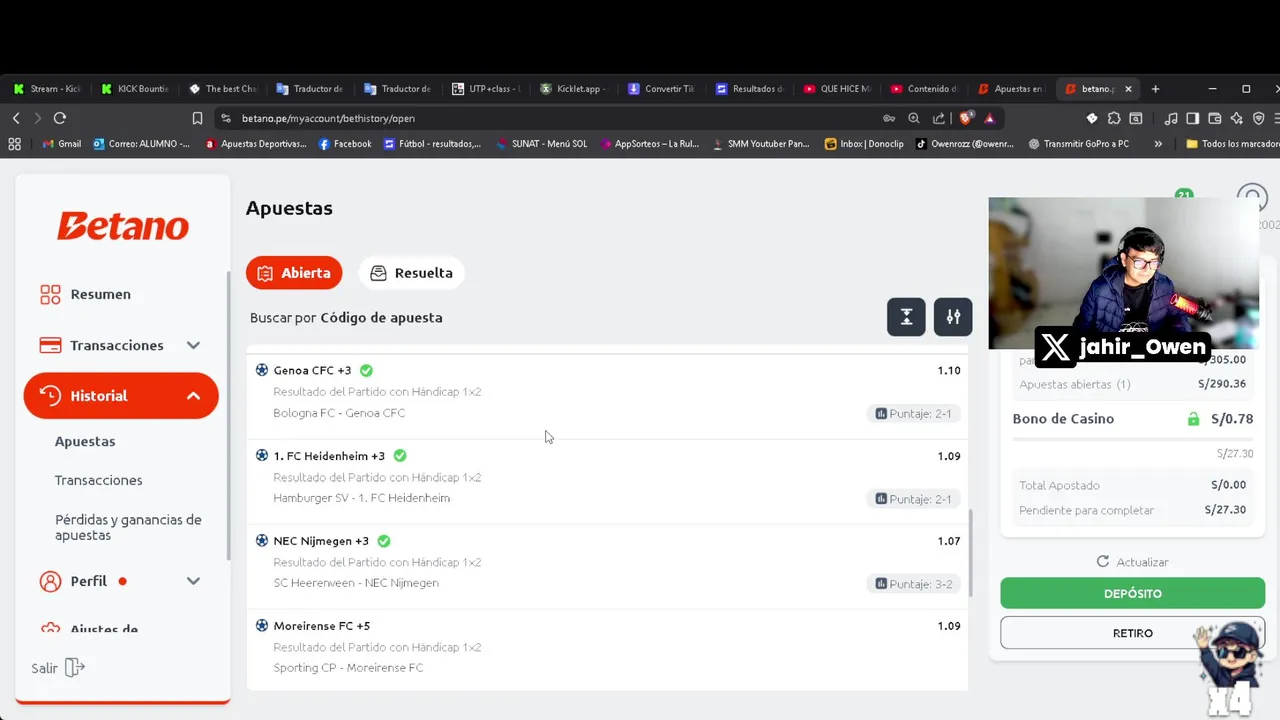Open Transacciones under Historial
The image size is (1280, 720).
pyautogui.click(x=98, y=480)
